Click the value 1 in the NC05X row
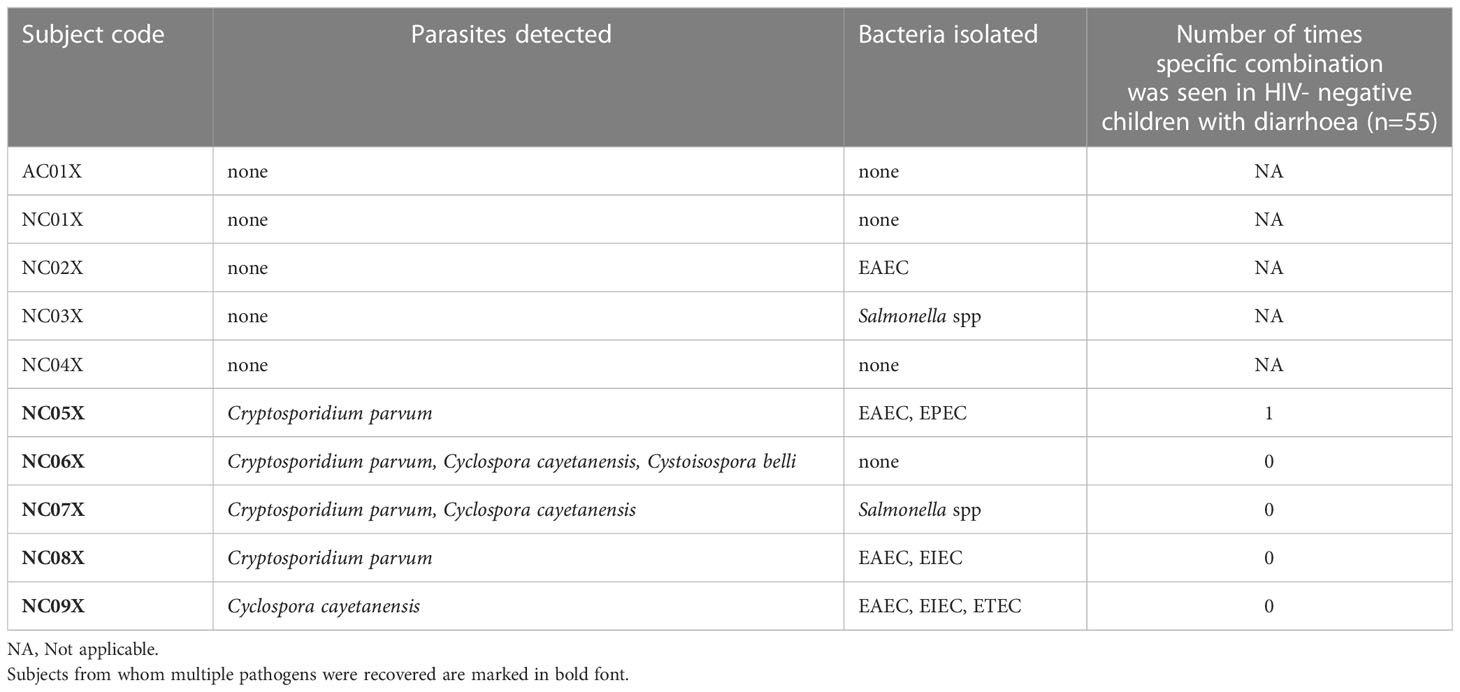This screenshot has width=1460, height=692. tap(1269, 413)
